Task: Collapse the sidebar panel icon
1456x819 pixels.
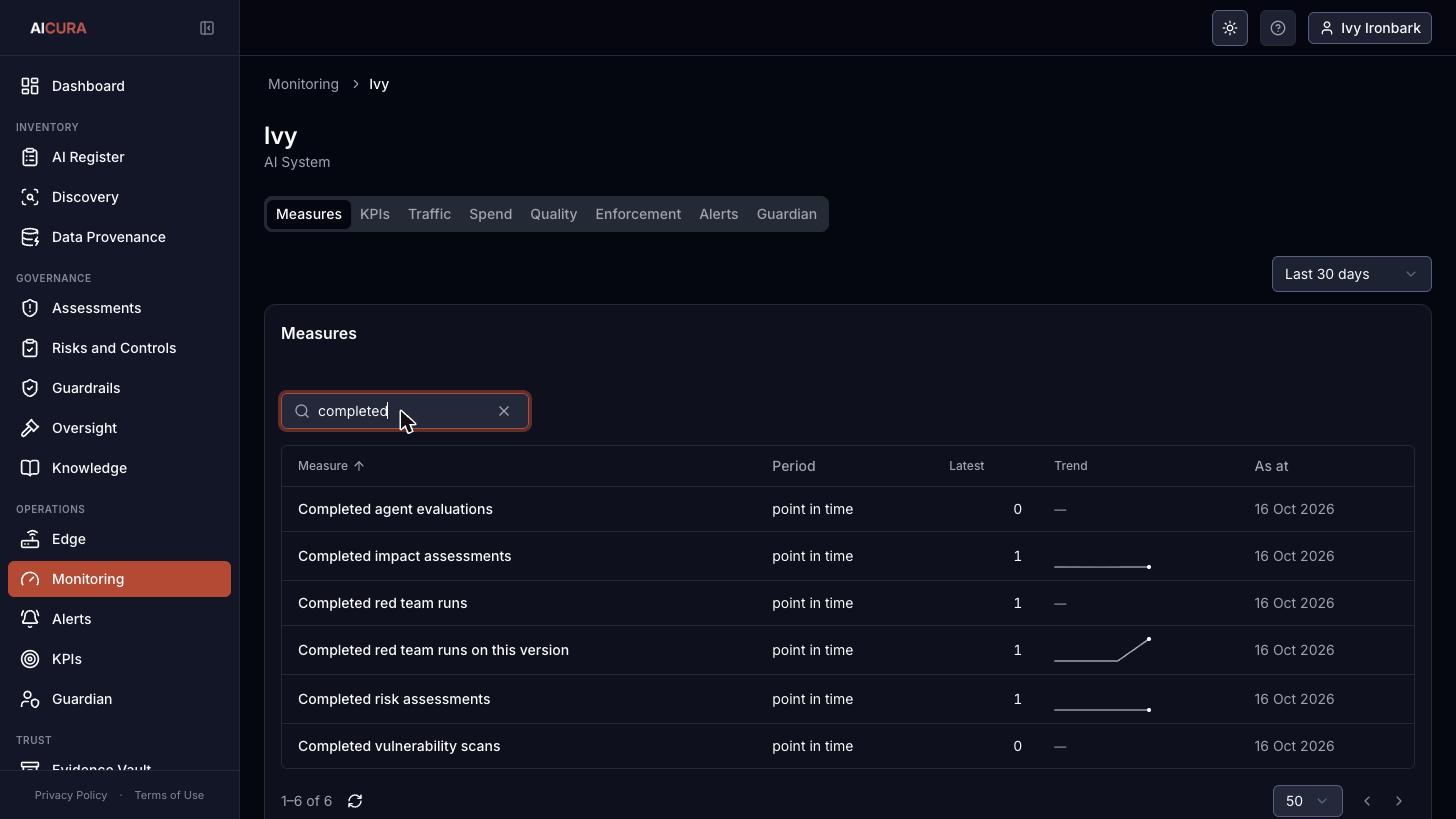Action: (x=207, y=28)
